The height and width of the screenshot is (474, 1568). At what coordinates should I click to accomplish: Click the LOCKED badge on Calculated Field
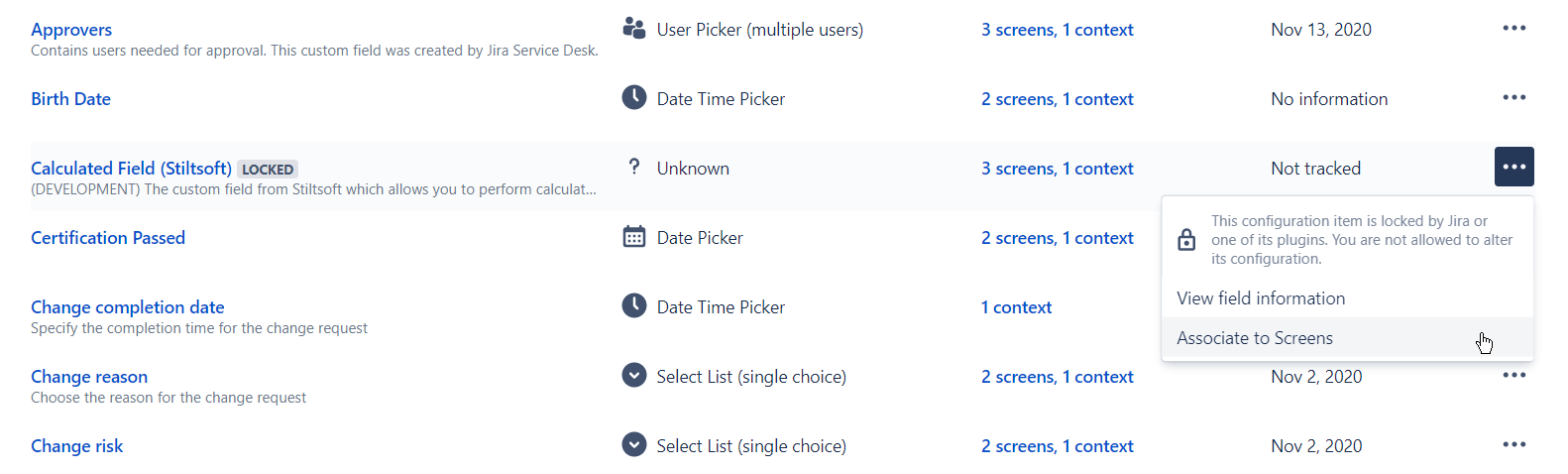pos(268,170)
